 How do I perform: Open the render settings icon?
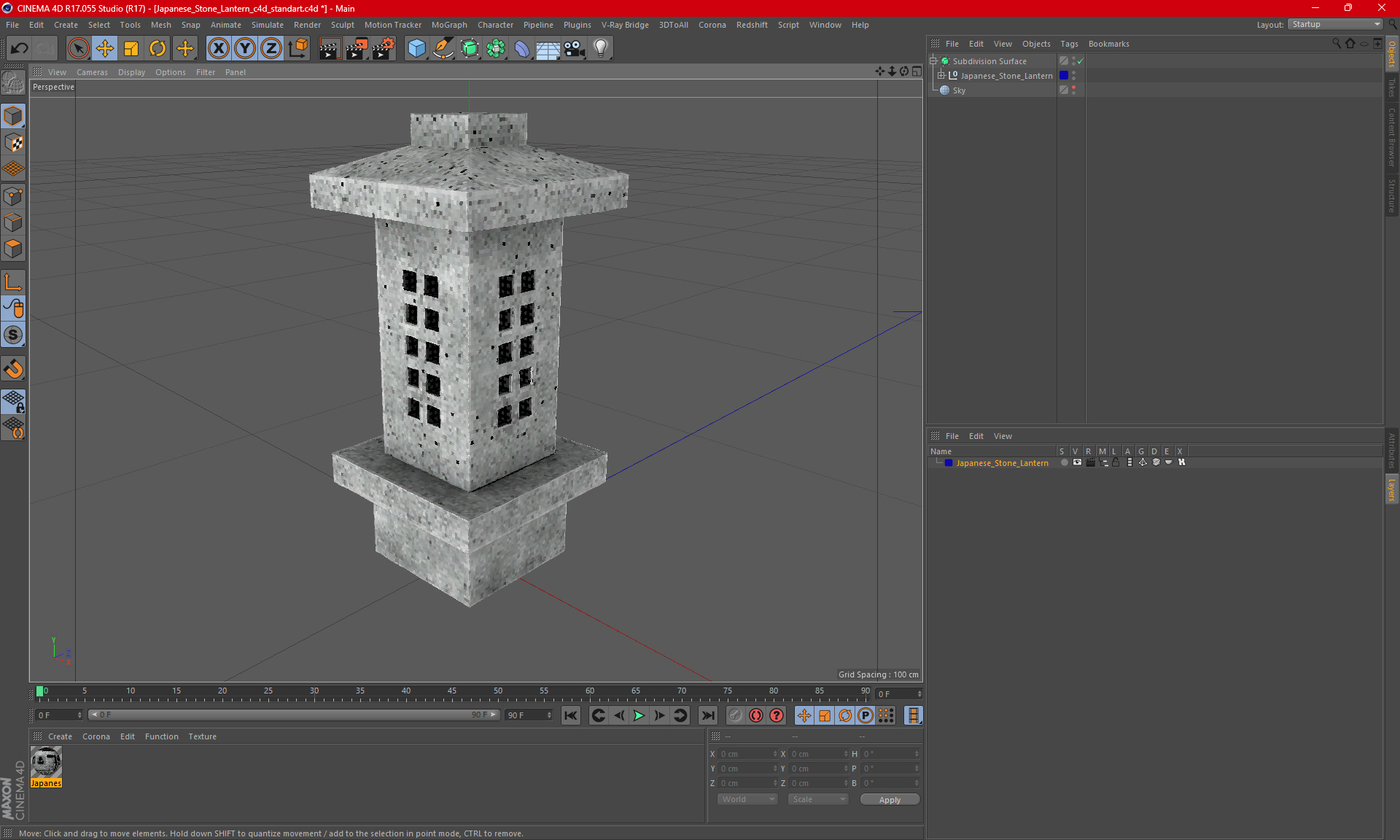coord(384,48)
